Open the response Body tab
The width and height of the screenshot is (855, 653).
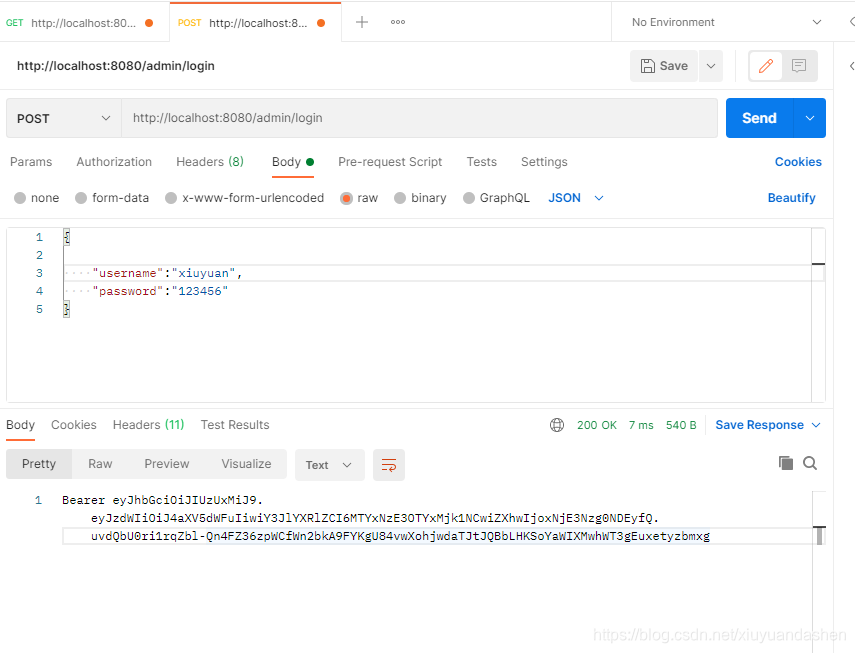point(21,425)
